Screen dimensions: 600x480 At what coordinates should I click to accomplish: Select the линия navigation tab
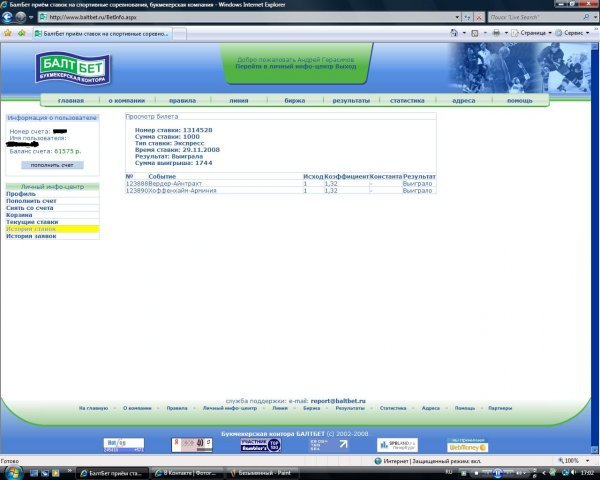tap(238, 101)
